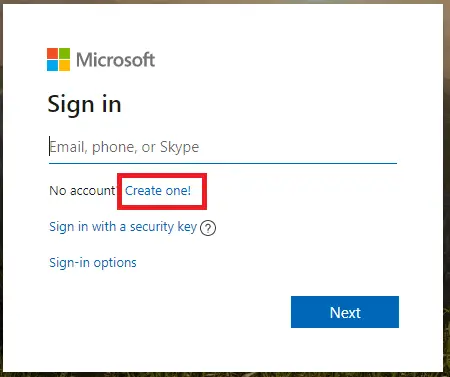450x377 pixels.
Task: Click the Sign in heading
Action: pyautogui.click(x=84, y=105)
